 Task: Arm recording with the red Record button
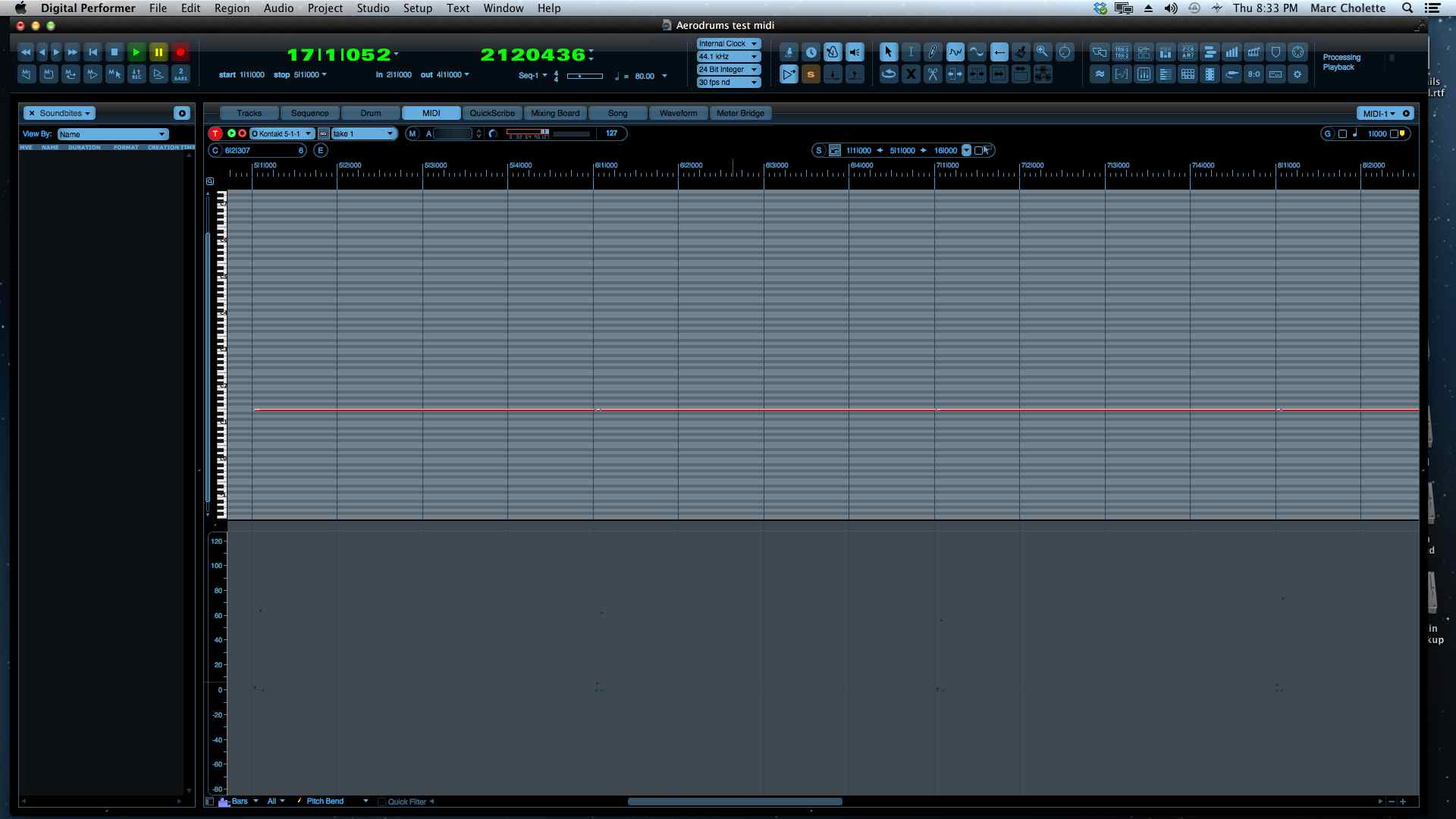[180, 52]
